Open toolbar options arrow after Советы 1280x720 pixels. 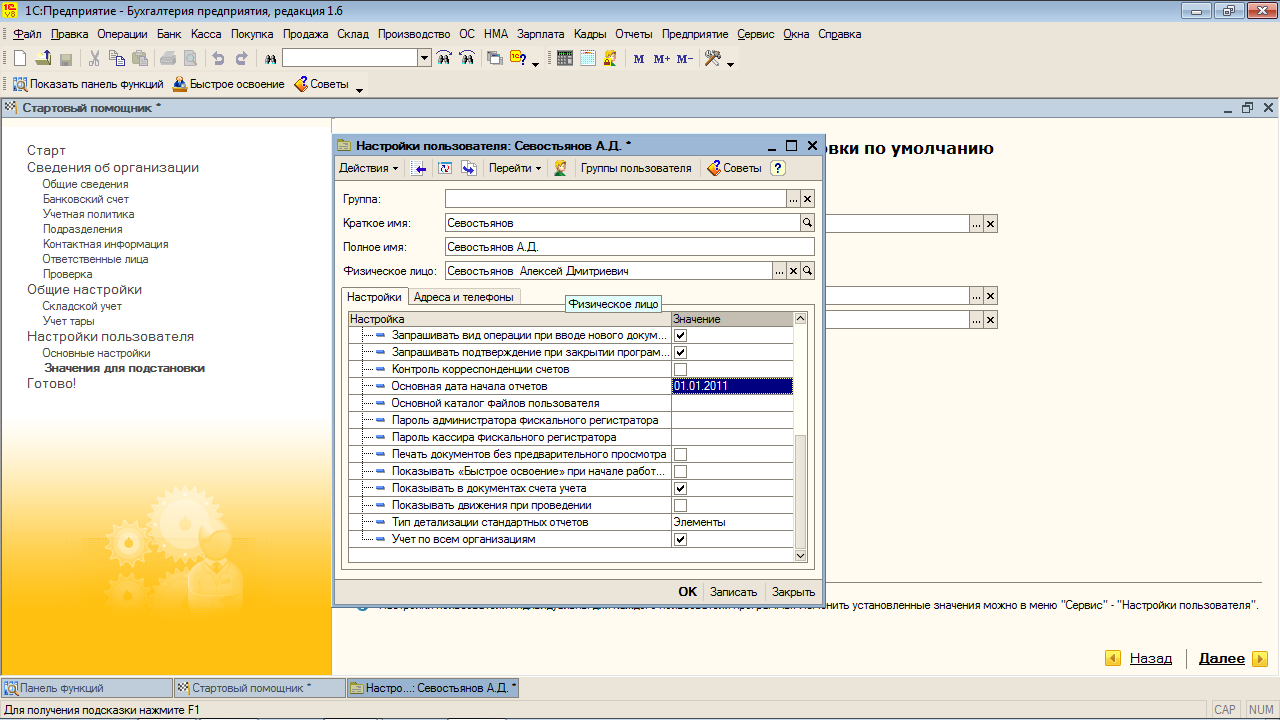pos(359,90)
